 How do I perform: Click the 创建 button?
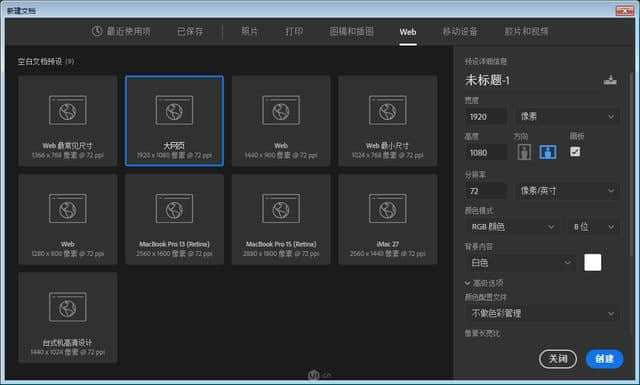tap(604, 359)
